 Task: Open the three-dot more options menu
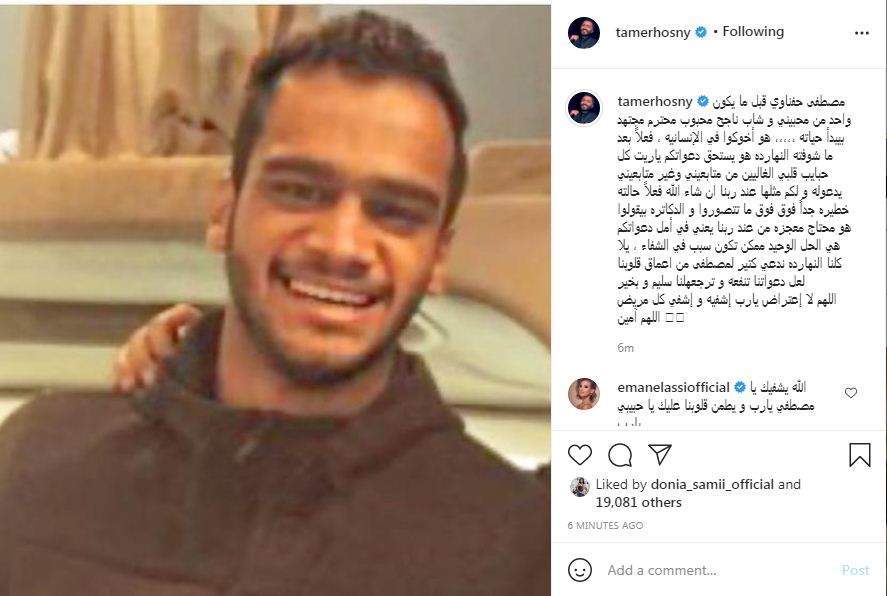pos(862,33)
